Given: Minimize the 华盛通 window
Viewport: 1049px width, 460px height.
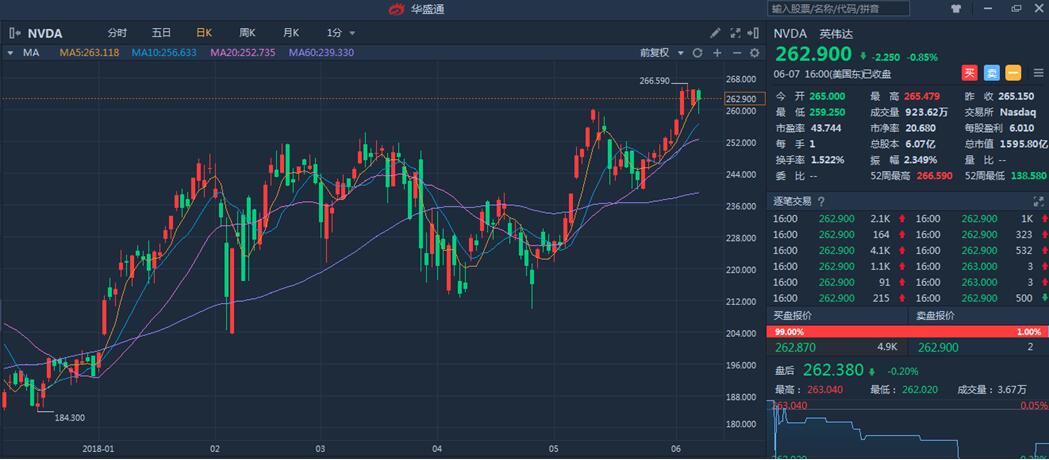Looking at the screenshot, I should pyautogui.click(x=986, y=9).
